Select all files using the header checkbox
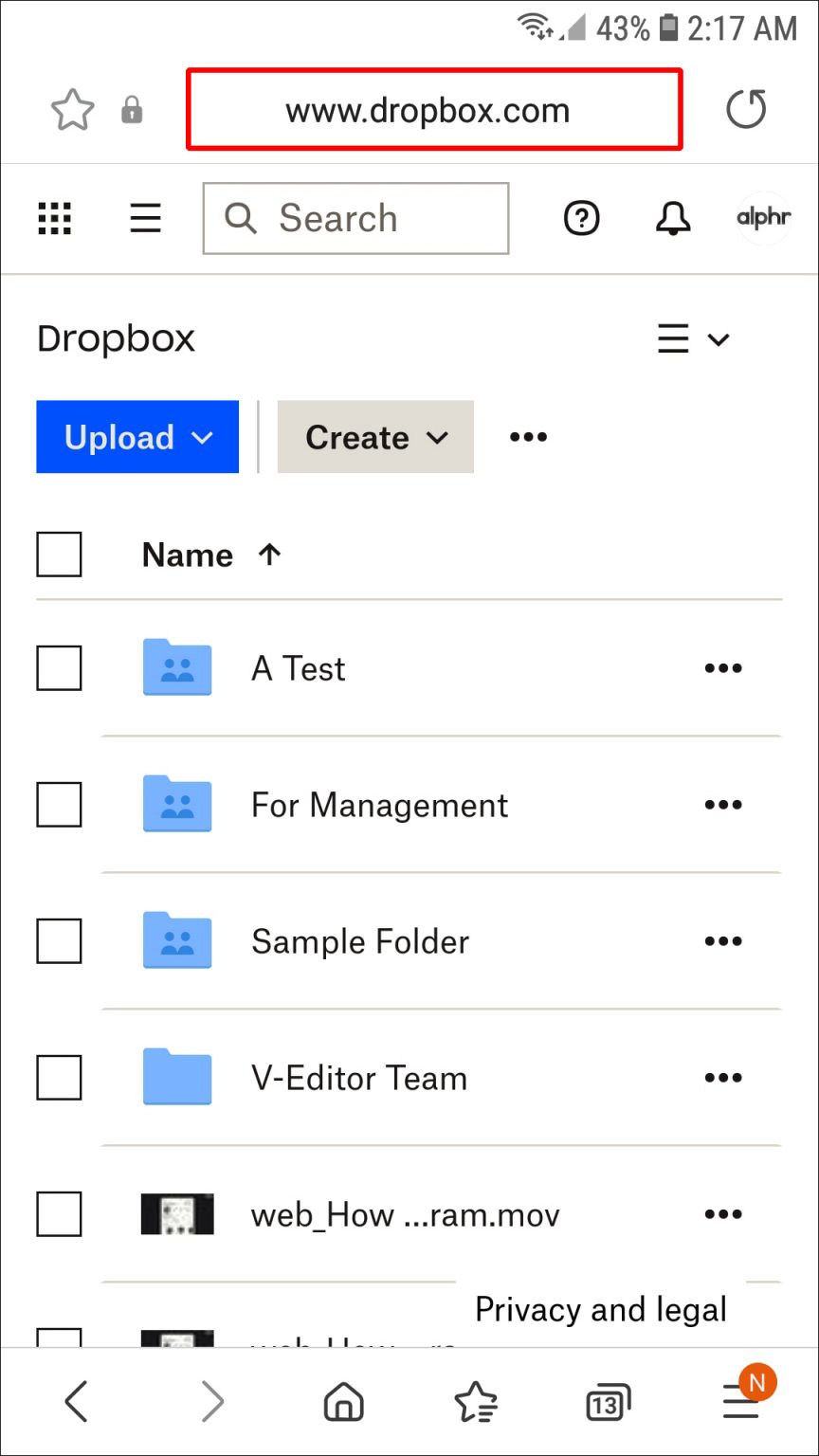 [59, 555]
